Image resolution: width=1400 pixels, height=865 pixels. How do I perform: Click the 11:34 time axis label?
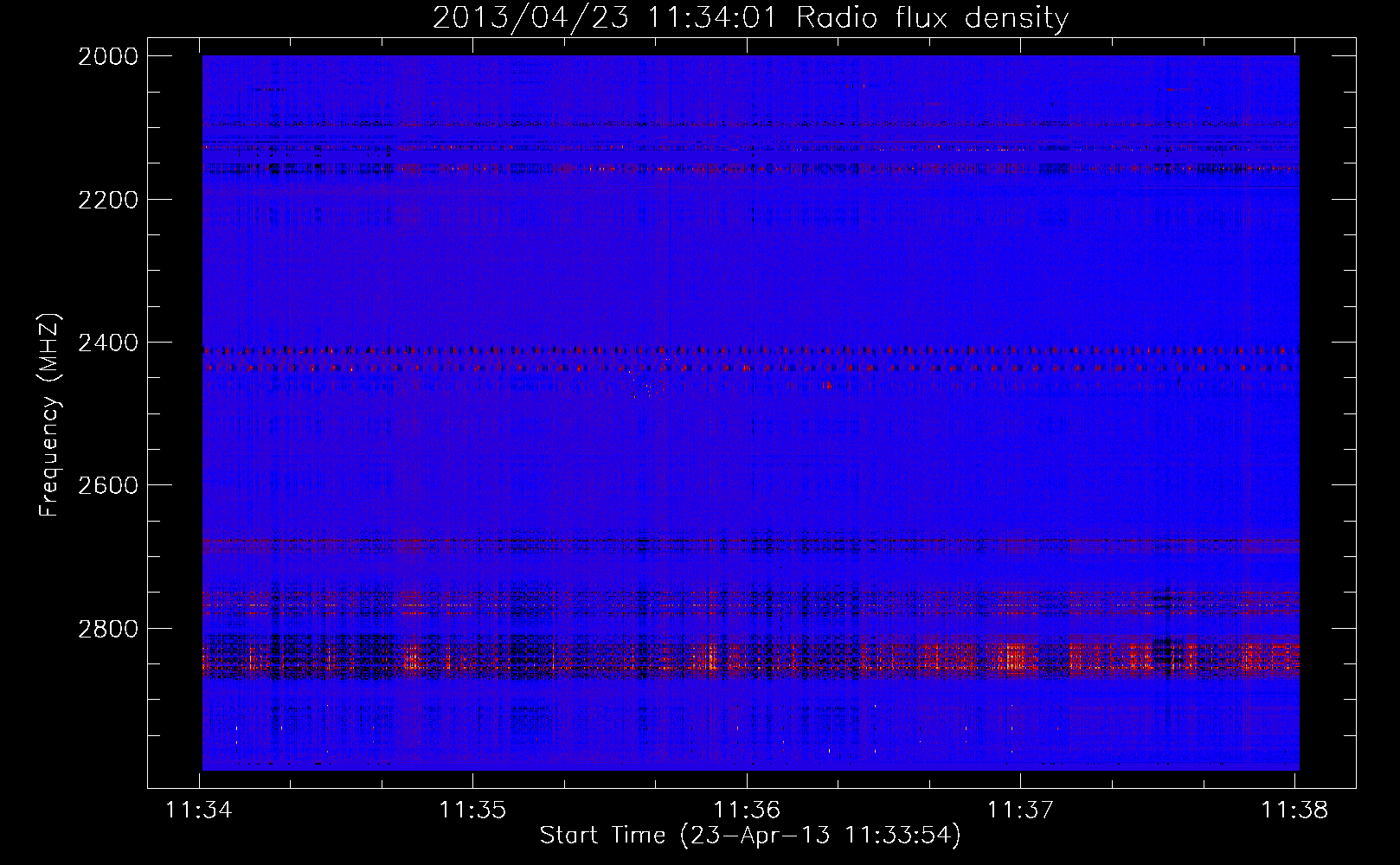pos(199,810)
